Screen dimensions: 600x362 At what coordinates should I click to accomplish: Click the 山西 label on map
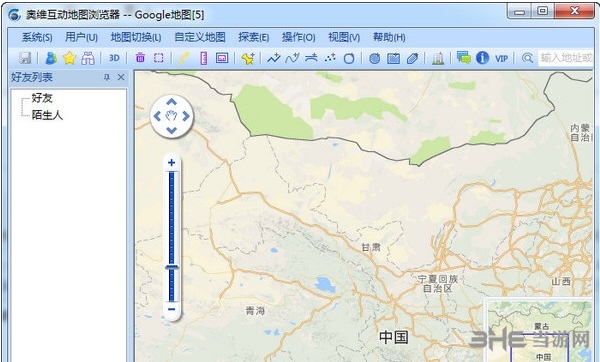tap(561, 281)
